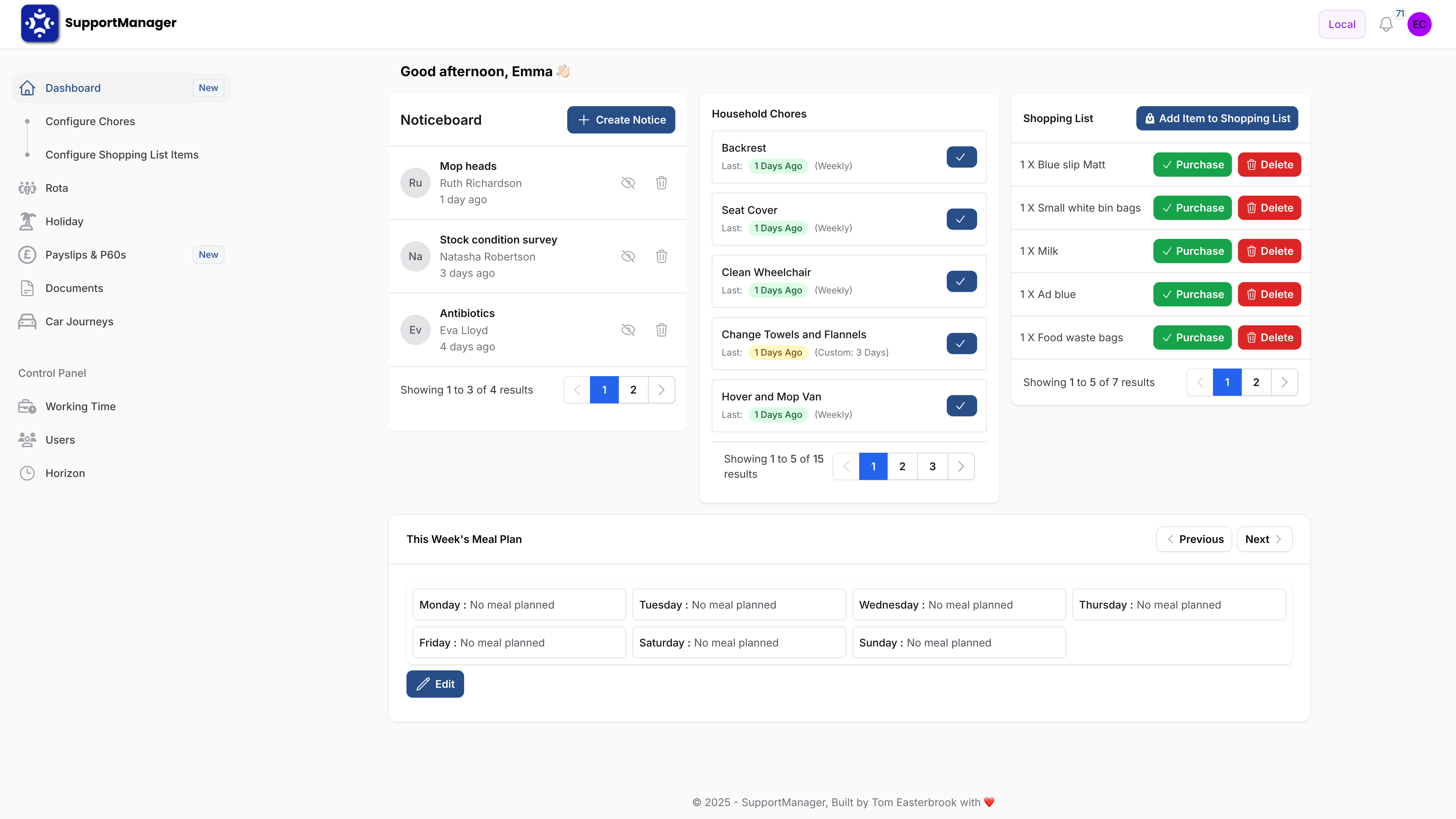Complete Hover and Mop Van chore
The image size is (1456, 819).
[x=961, y=406]
